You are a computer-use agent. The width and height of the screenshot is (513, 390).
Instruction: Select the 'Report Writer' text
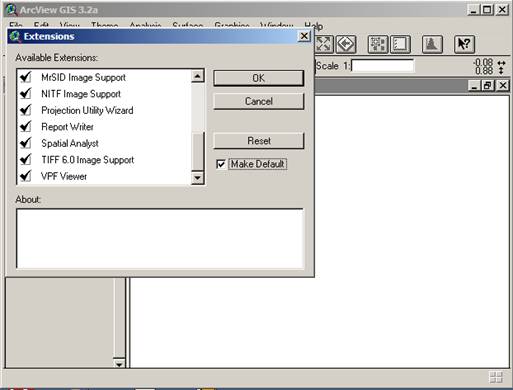click(67, 127)
